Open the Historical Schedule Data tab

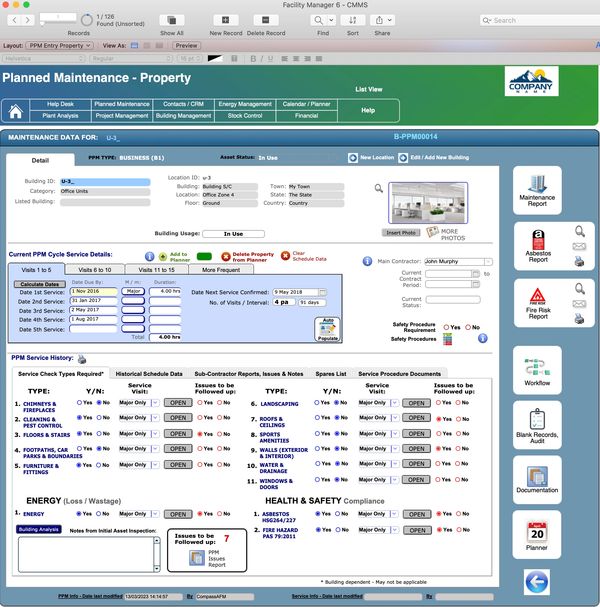point(147,372)
